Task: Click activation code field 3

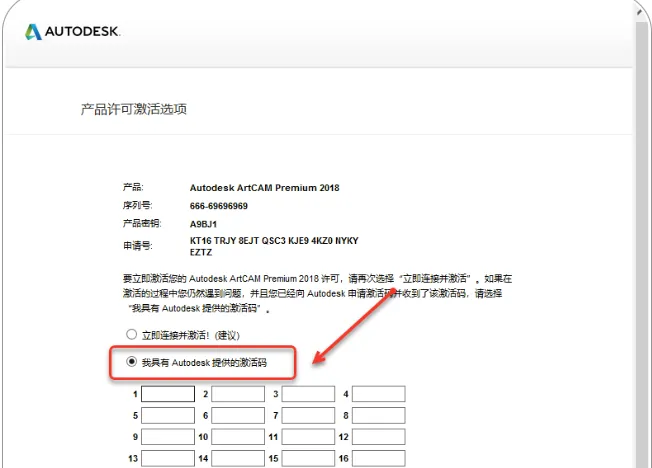Action: (308, 394)
